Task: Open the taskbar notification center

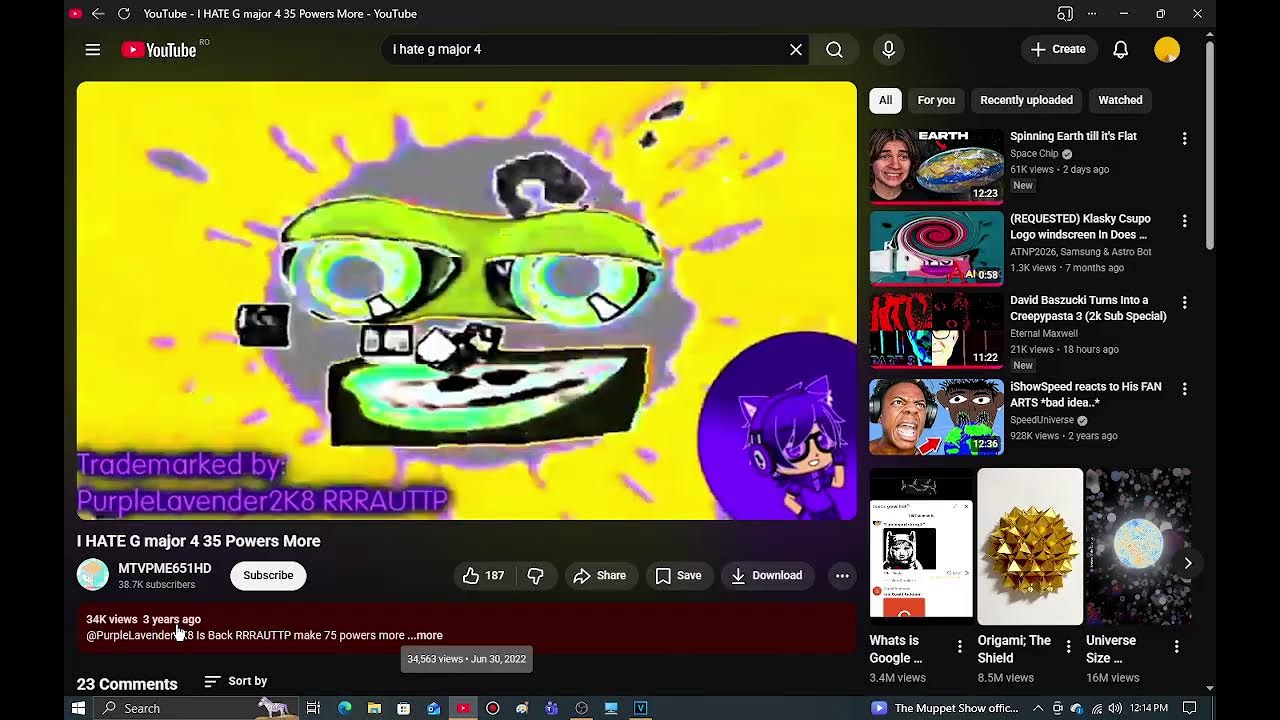Action: pos(1190,708)
